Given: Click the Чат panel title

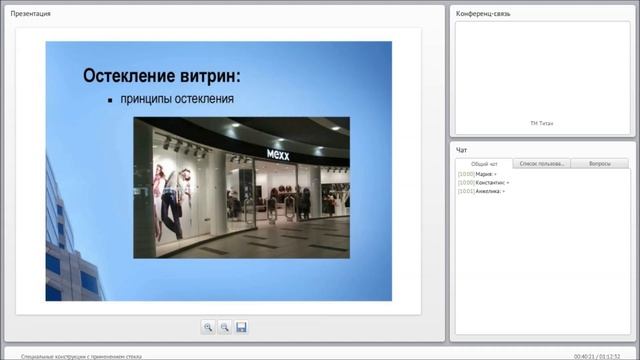Looking at the screenshot, I should (461, 150).
